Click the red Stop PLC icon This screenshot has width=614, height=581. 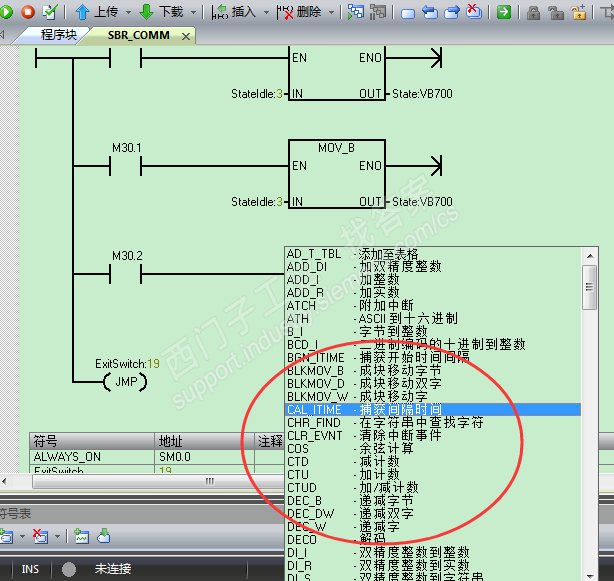click(x=28, y=12)
